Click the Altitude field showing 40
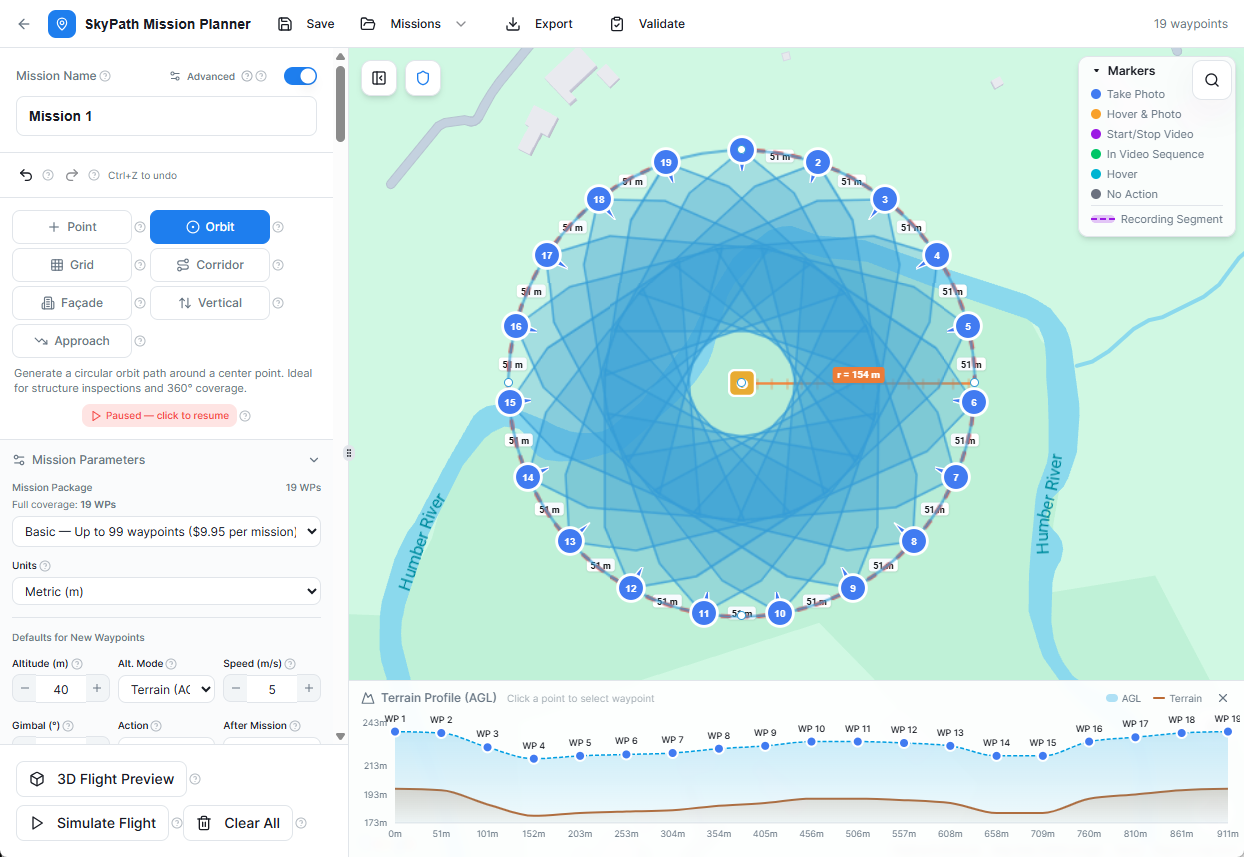The width and height of the screenshot is (1244, 857). coord(61,689)
